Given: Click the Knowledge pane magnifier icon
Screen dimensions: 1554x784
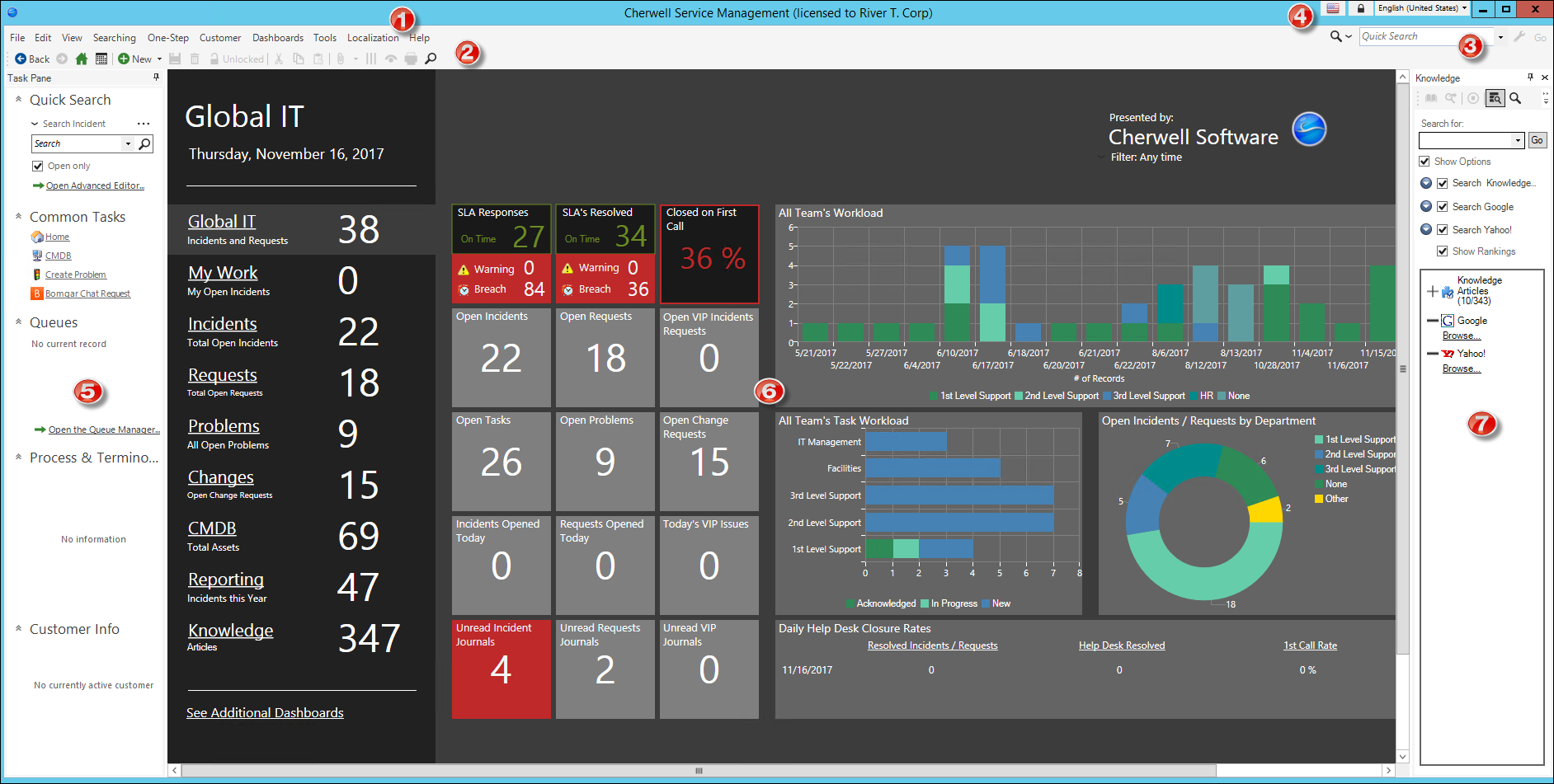Looking at the screenshot, I should tap(1515, 98).
